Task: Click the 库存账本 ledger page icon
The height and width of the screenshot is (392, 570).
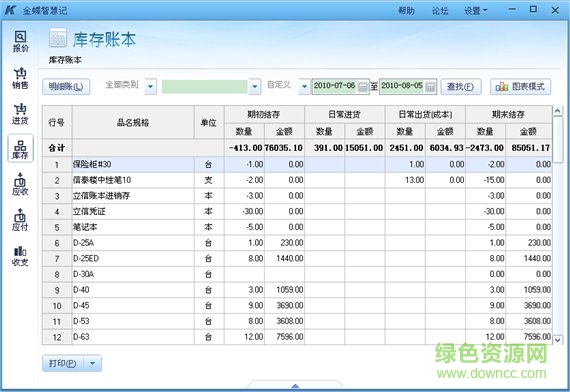Action: [58, 38]
